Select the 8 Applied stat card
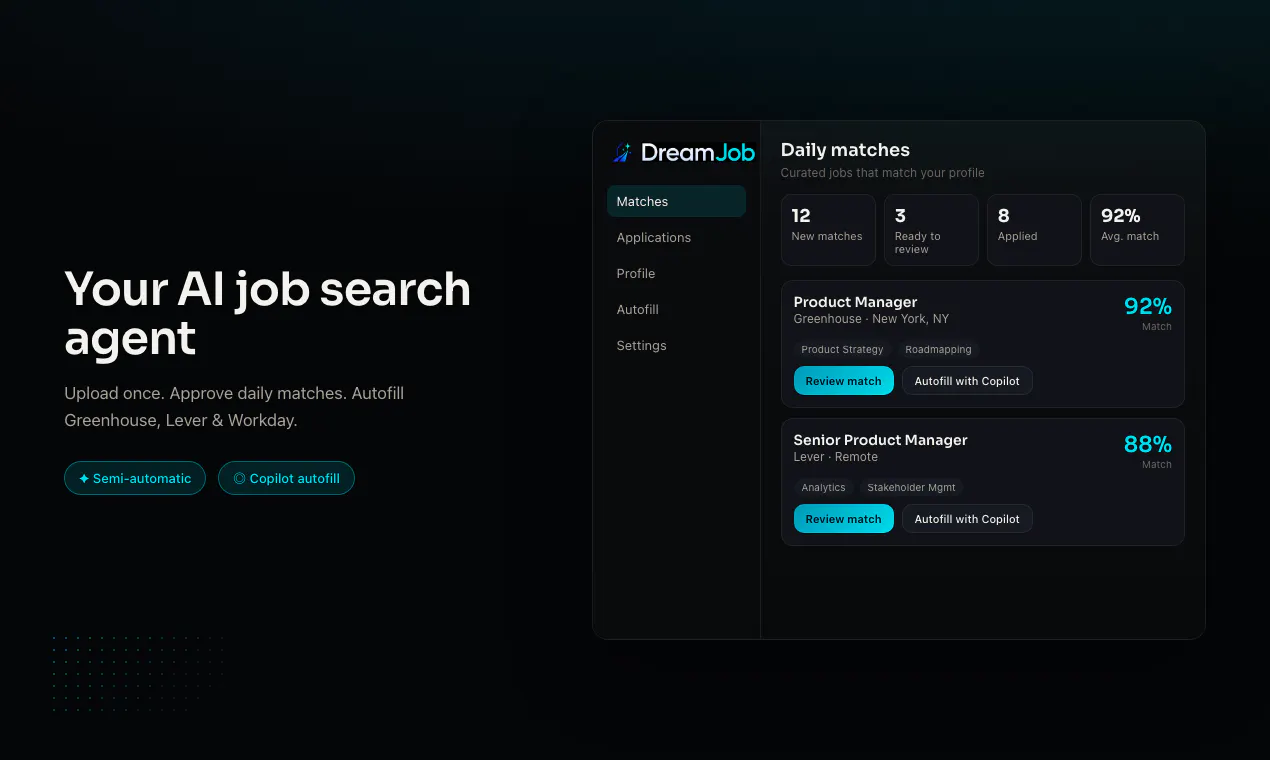1270x760 pixels. point(1034,230)
